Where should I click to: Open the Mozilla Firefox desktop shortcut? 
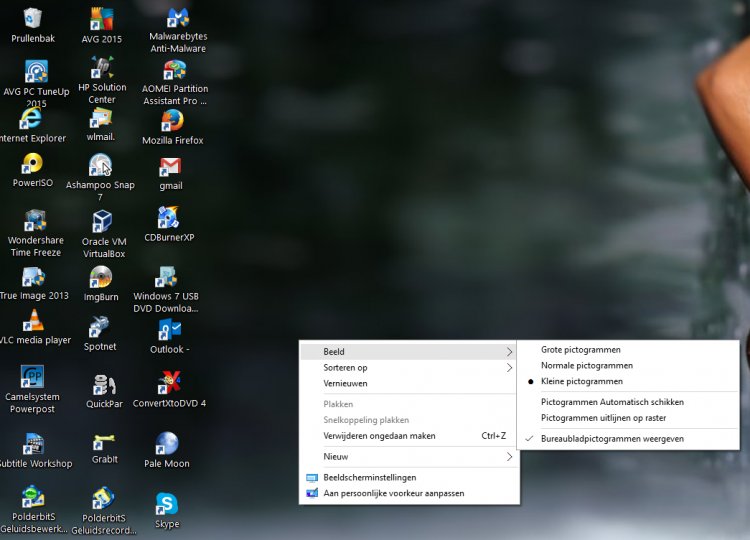(x=172, y=122)
